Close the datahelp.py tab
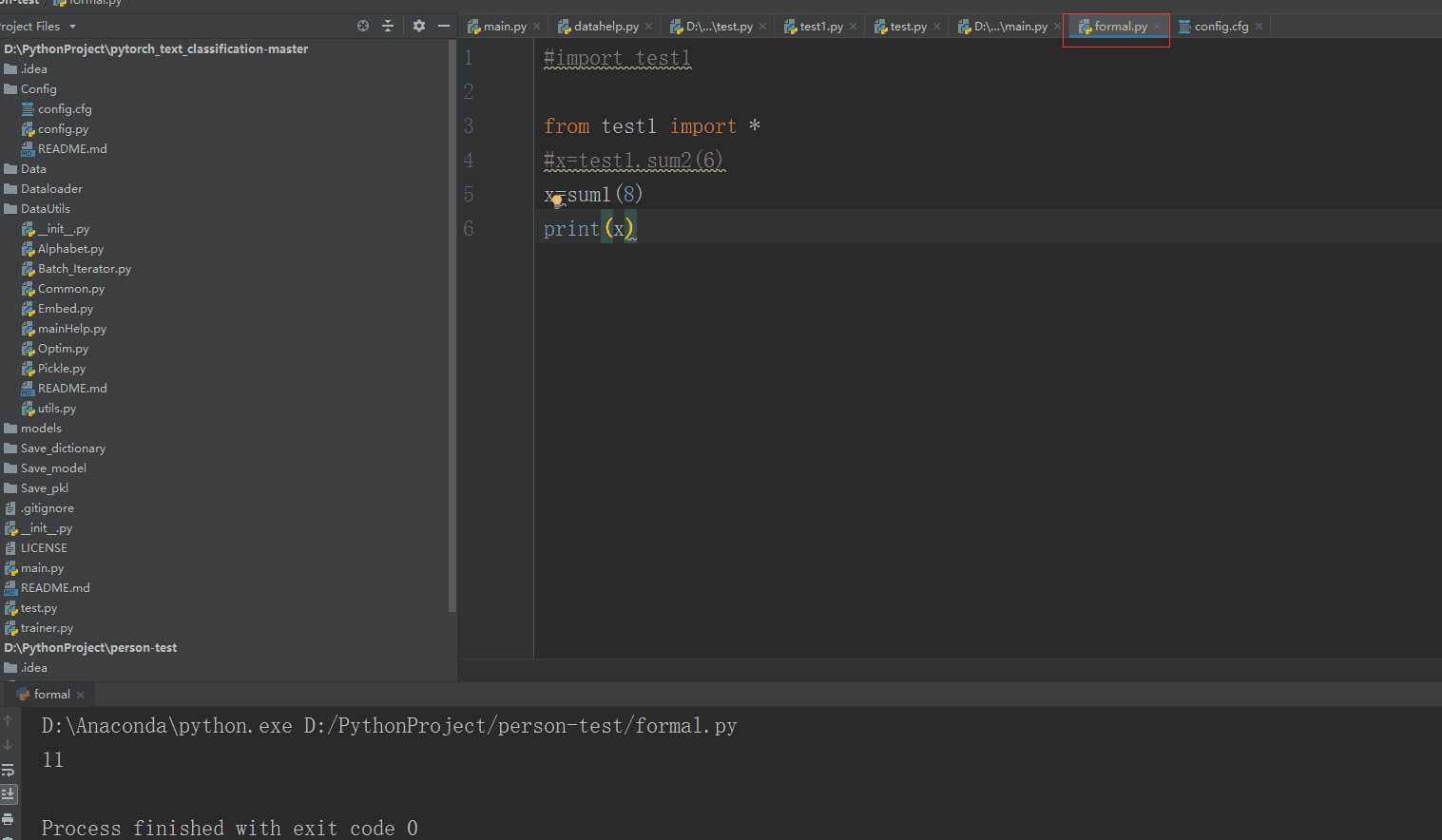 648,27
